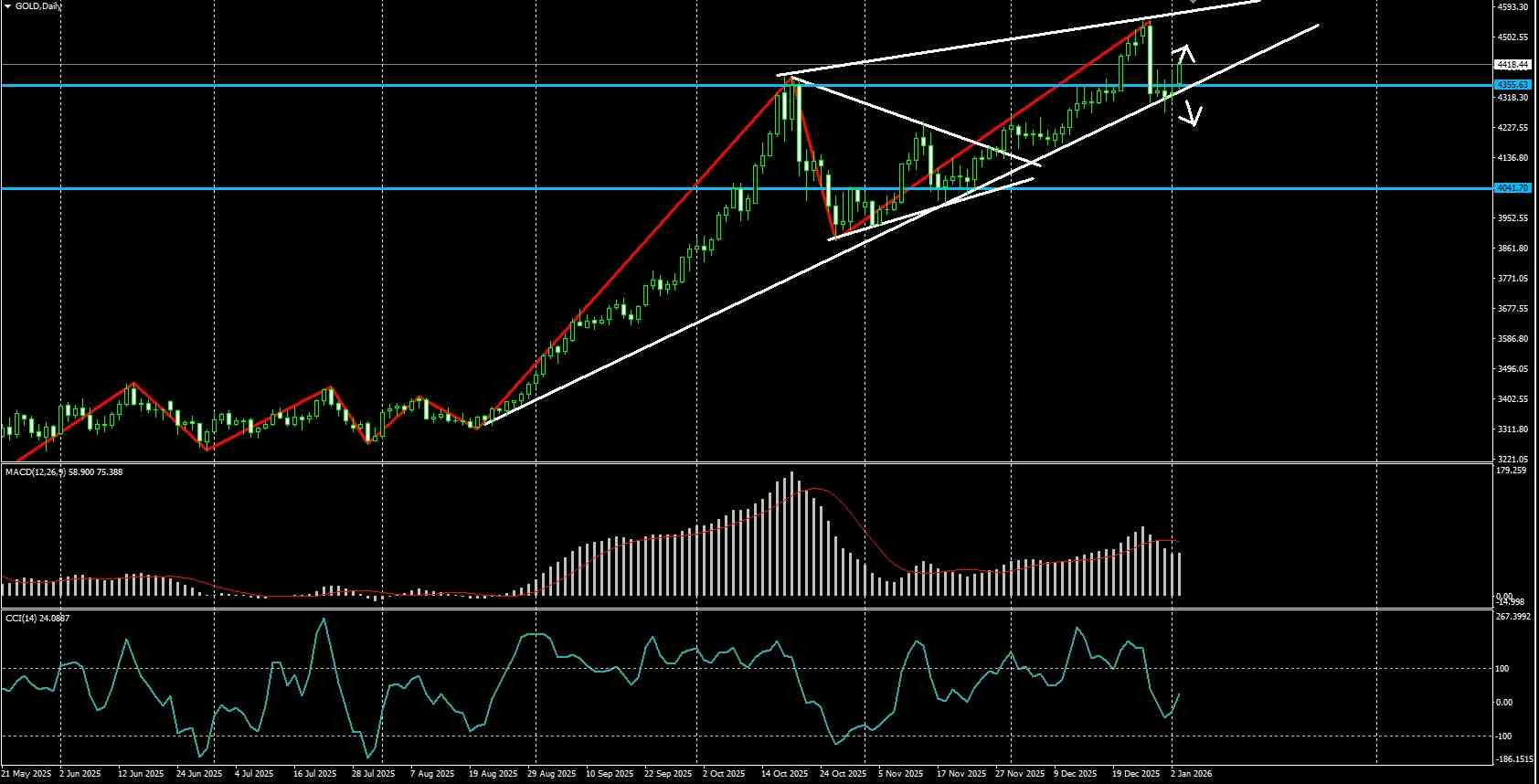Click the 24 Oct 2025 date label
Screen dimensions: 1539x784
(844, 774)
